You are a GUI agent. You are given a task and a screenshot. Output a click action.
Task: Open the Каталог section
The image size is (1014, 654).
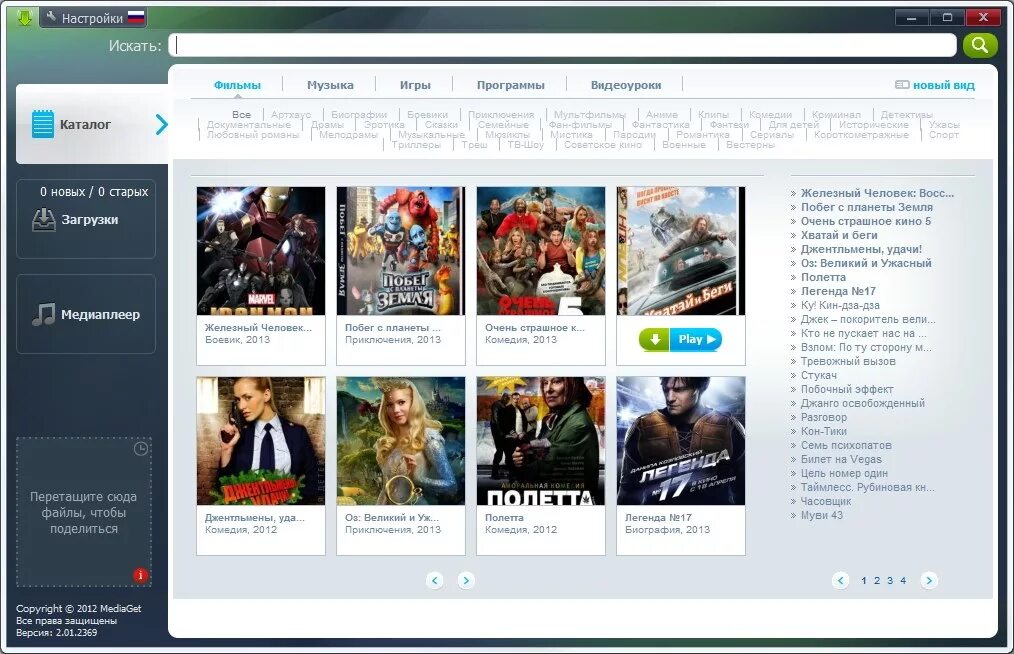(92, 124)
